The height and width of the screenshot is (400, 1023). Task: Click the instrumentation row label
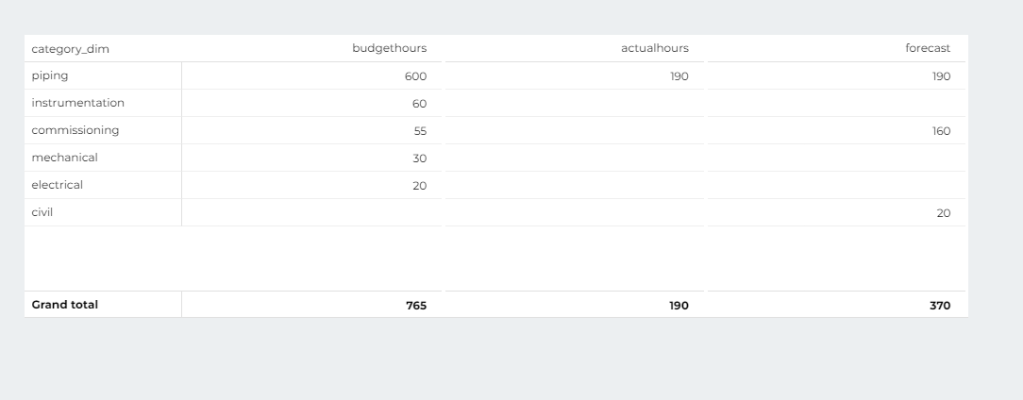coord(78,103)
